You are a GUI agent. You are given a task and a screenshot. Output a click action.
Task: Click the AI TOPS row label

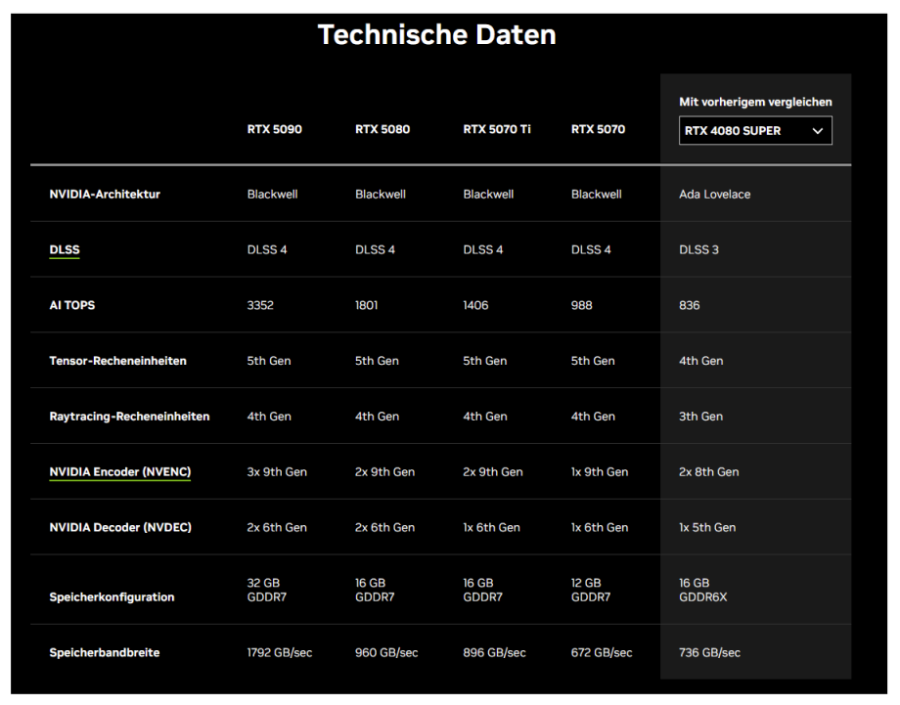[x=72, y=305]
